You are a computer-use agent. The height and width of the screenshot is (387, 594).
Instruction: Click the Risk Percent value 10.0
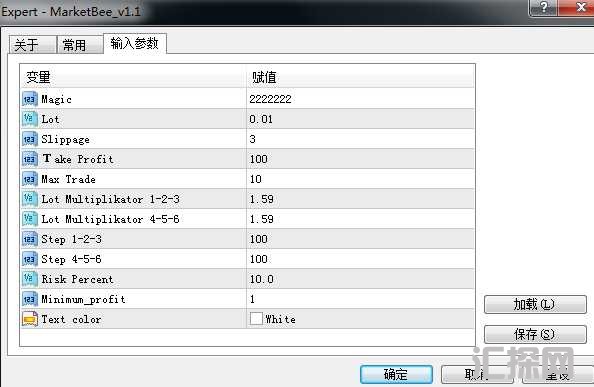pyautogui.click(x=261, y=279)
